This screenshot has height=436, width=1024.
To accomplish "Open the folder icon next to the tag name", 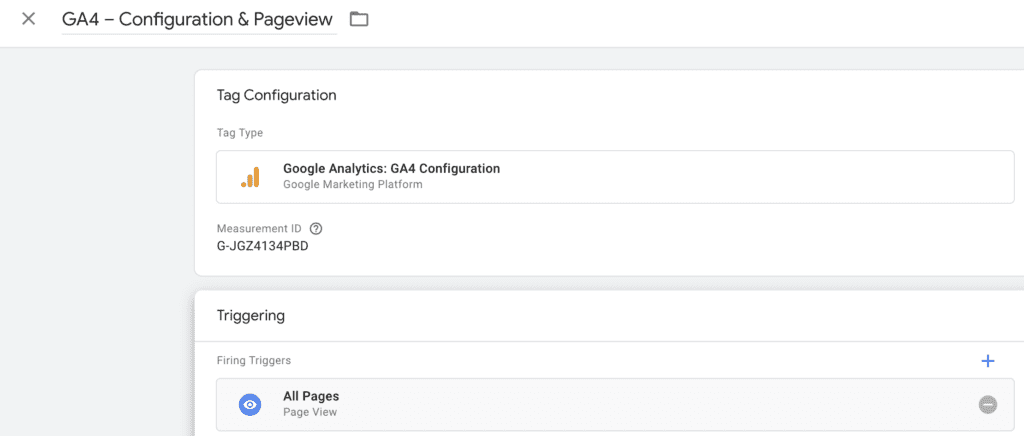I will 359,19.
